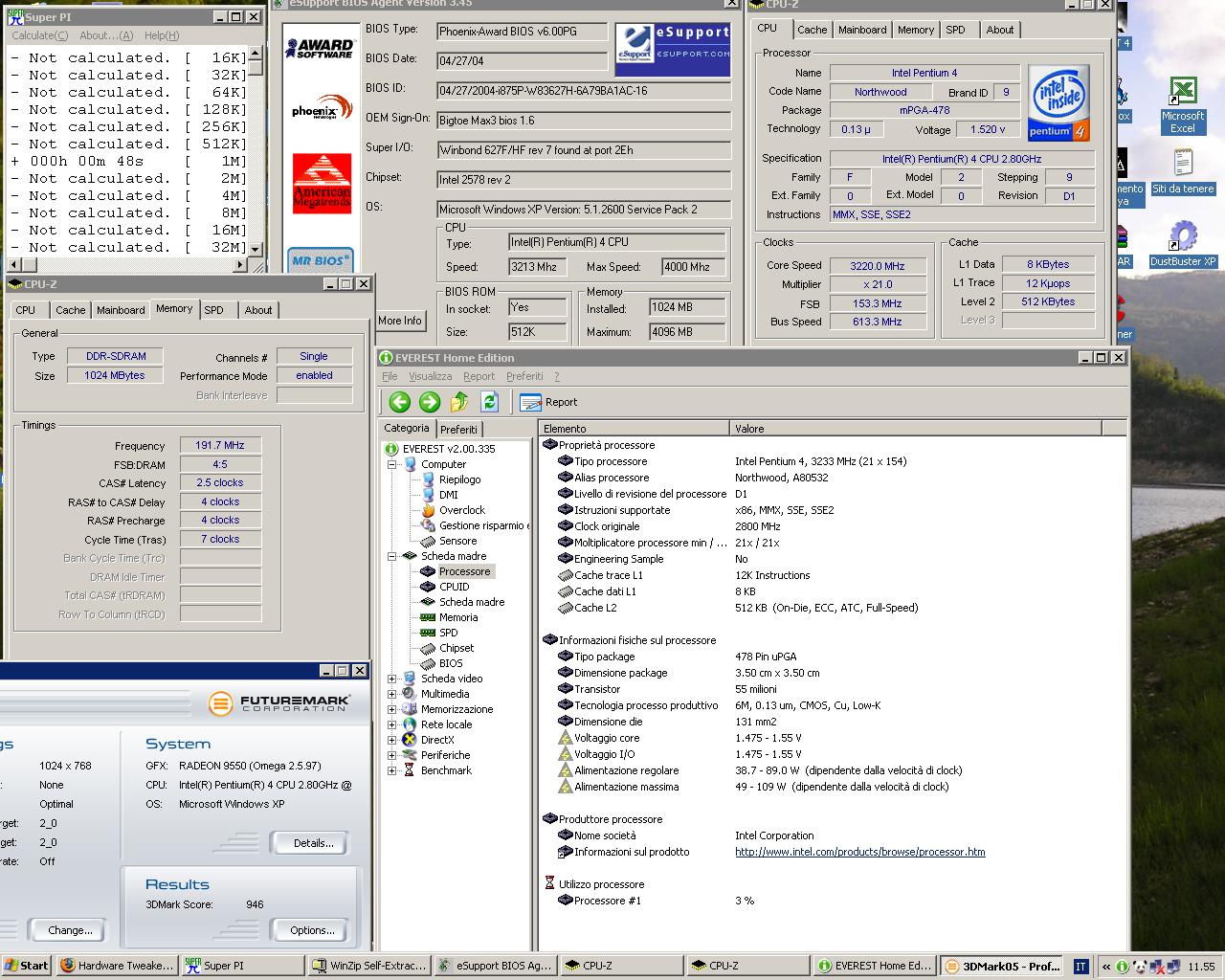Viewport: 1225px width, 980px height.
Task: Click BIOS ID field in BIOS Agent
Action: (x=584, y=91)
